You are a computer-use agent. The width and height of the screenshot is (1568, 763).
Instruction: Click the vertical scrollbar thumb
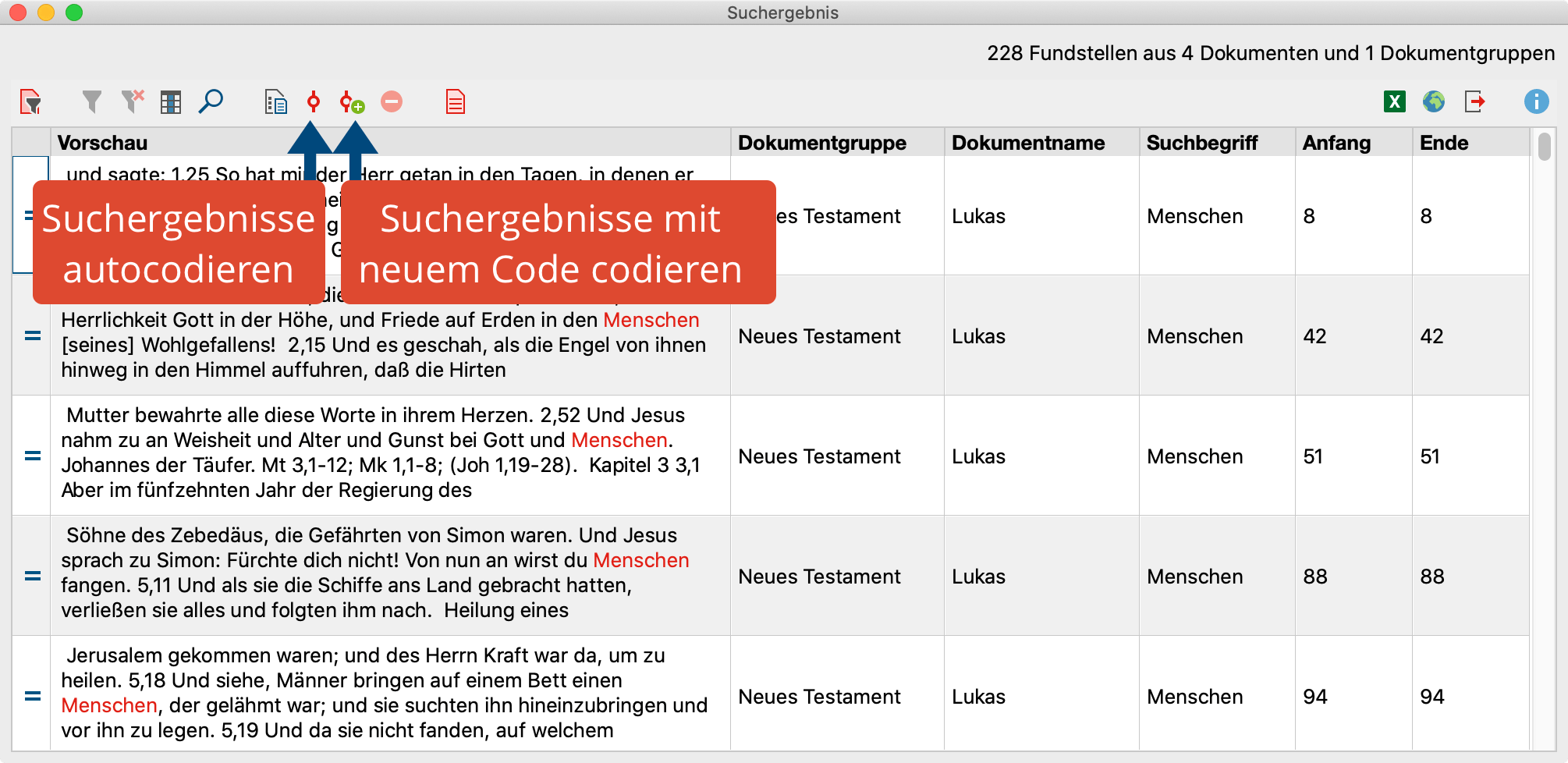click(1545, 147)
